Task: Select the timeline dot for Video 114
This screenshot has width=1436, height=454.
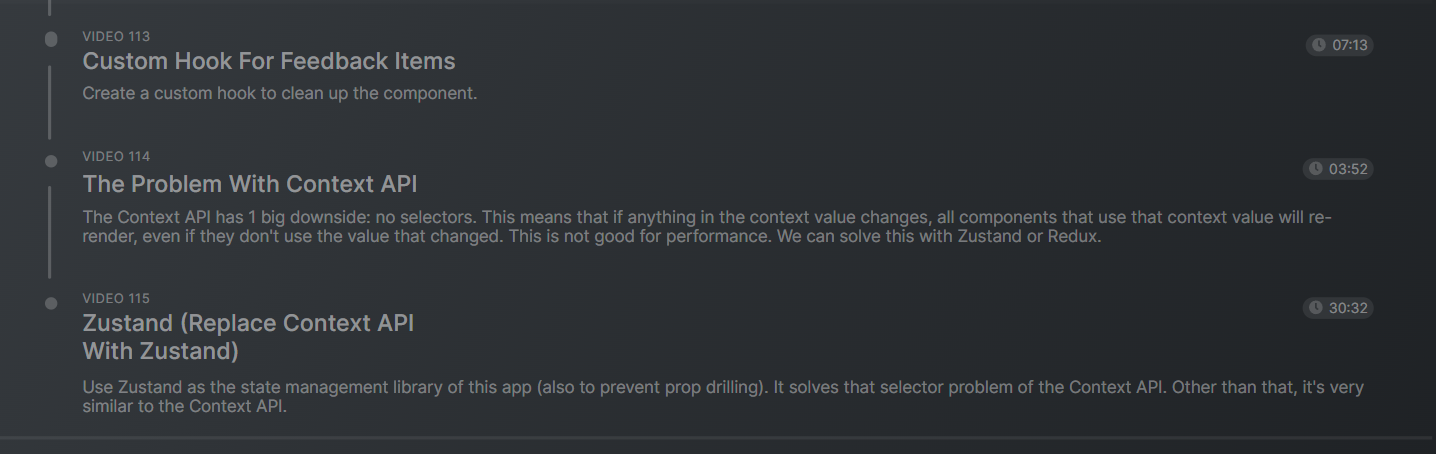Action: (x=51, y=160)
